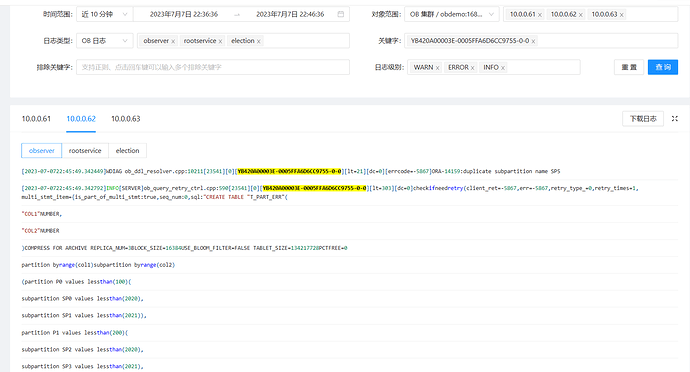Click the highlighted trace ID in INFO log line
The width and height of the screenshot is (690, 372).
pos(314,188)
